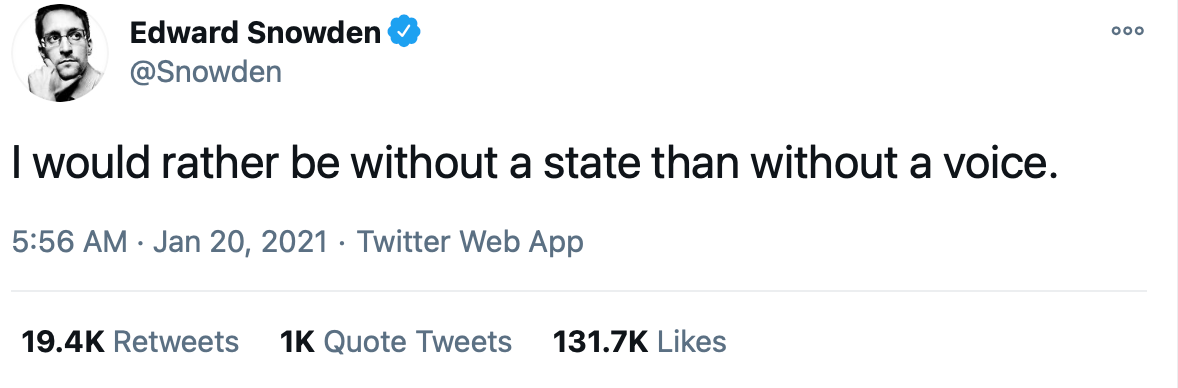The height and width of the screenshot is (388, 1178).
Task: Click the "Quote Tweets" label text
Action: pos(418,342)
